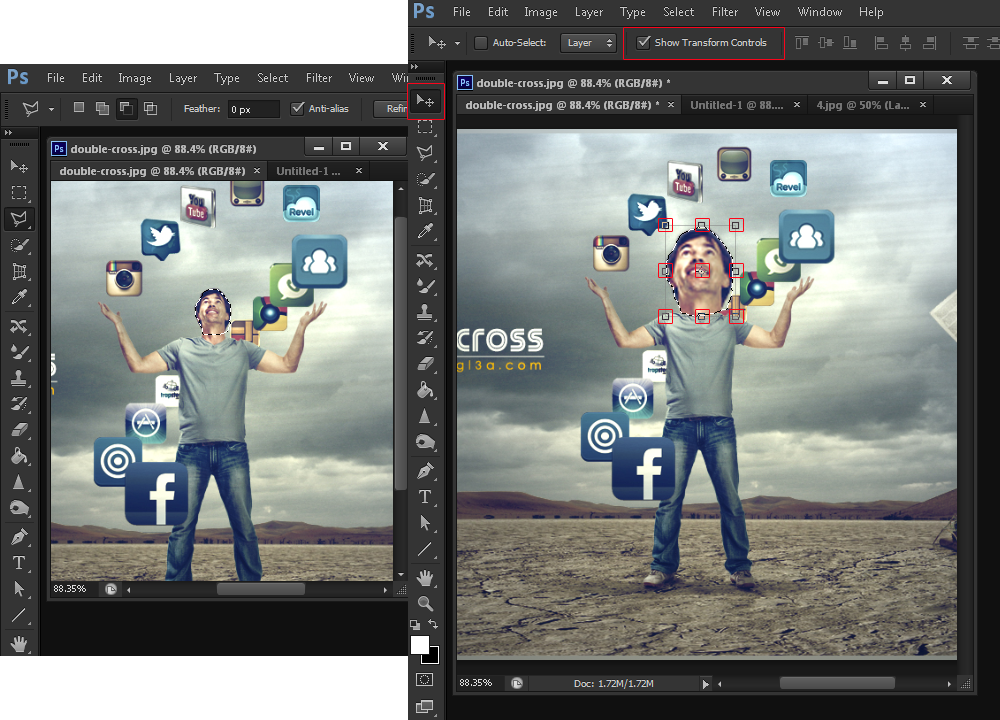Select Hand tool in right window toolbox

(x=425, y=578)
